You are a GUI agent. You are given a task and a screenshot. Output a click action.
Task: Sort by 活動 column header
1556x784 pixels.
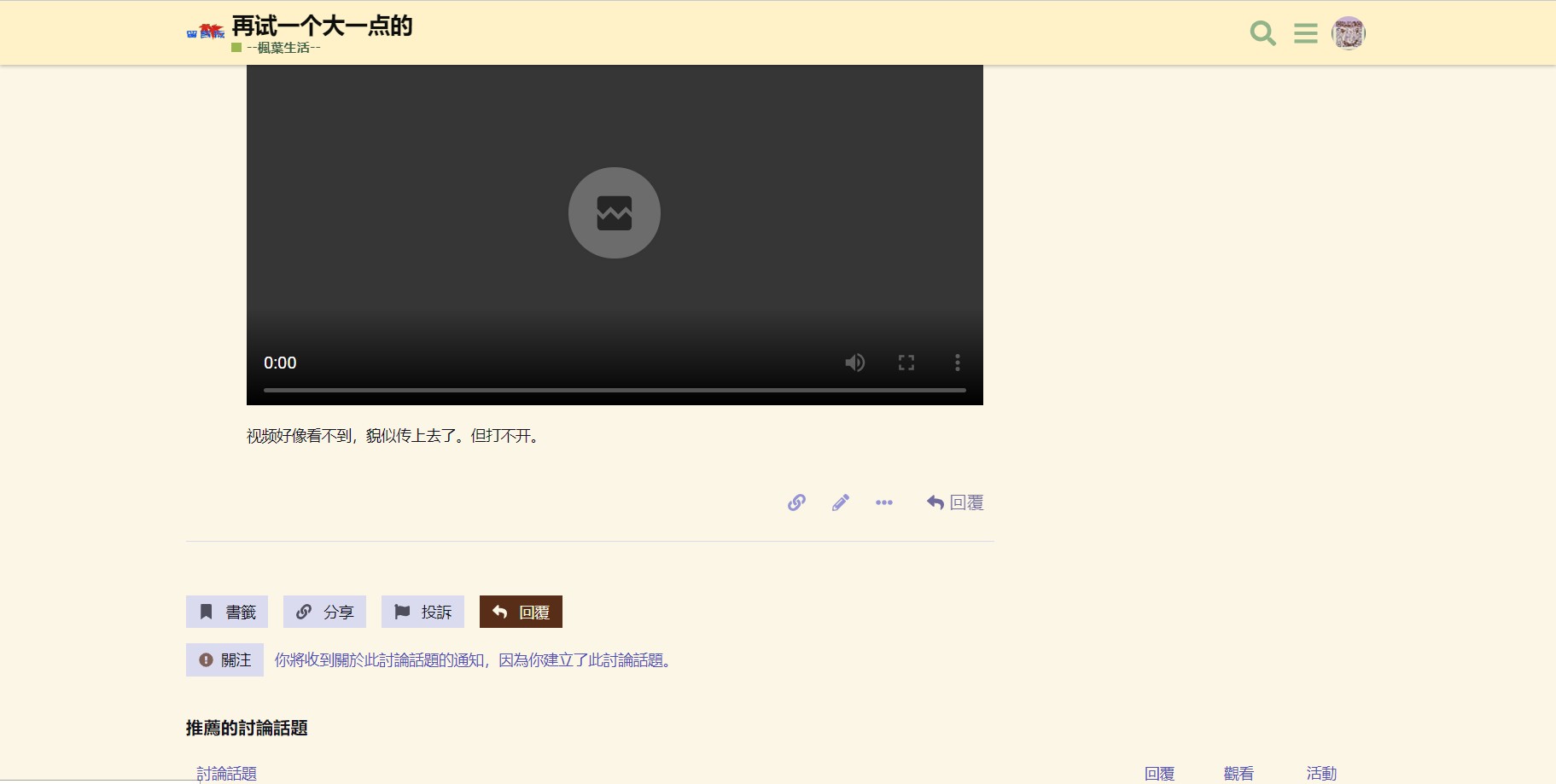(x=1321, y=774)
